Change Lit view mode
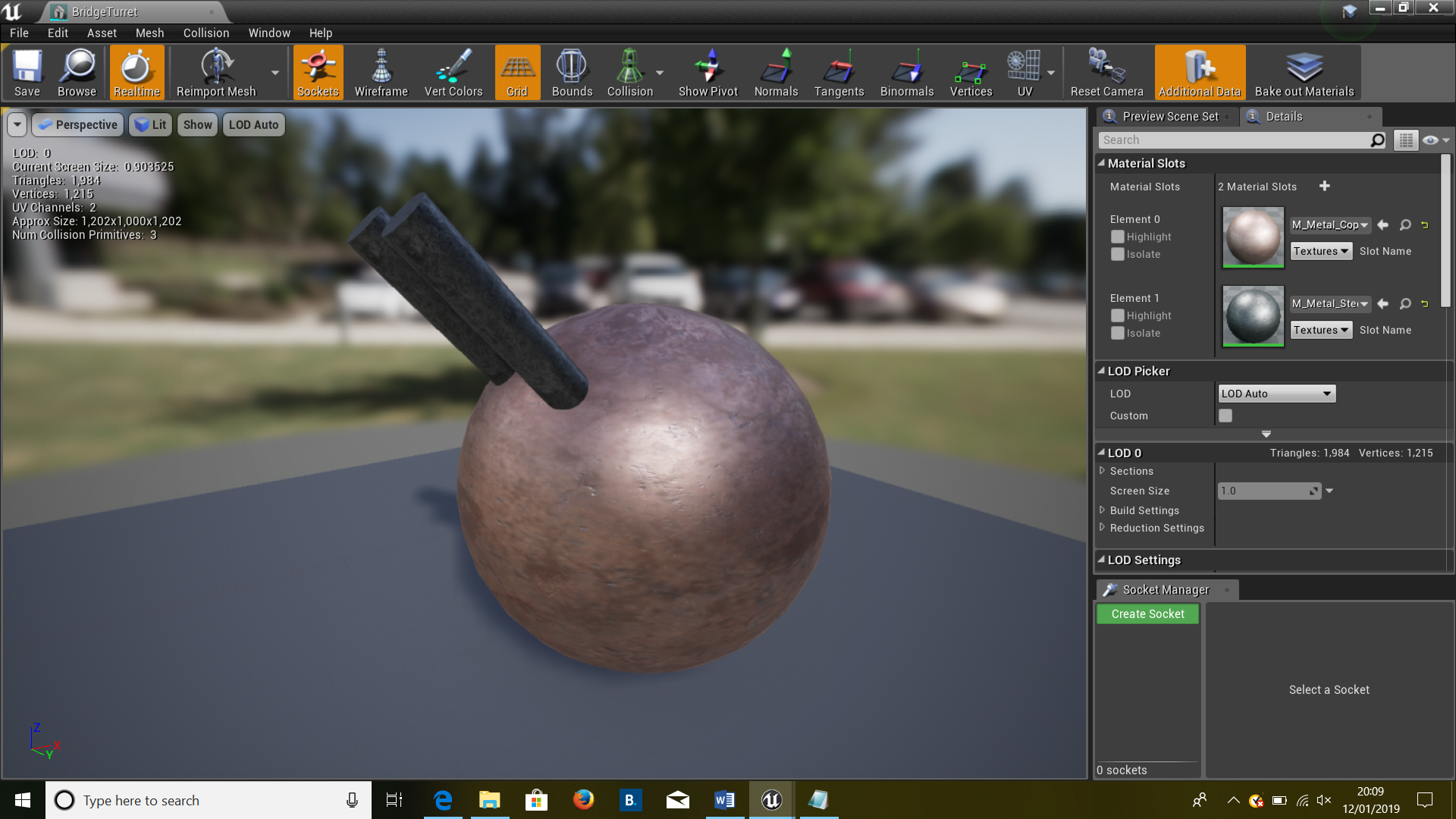This screenshot has height=819, width=1456. (x=150, y=124)
